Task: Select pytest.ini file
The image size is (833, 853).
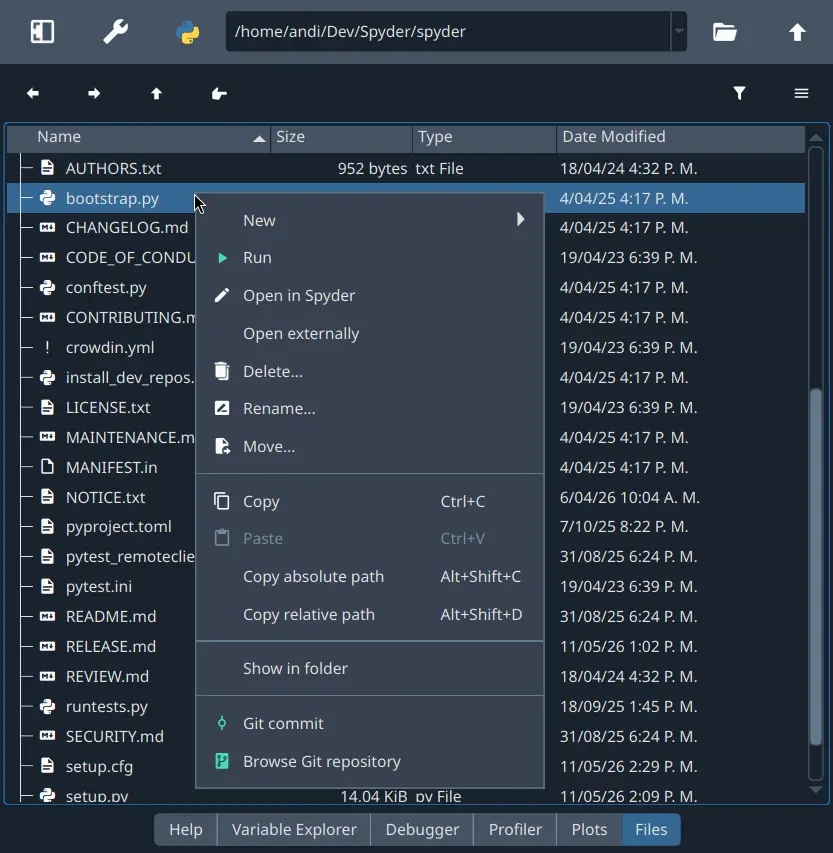Action: pyautogui.click(x=98, y=586)
